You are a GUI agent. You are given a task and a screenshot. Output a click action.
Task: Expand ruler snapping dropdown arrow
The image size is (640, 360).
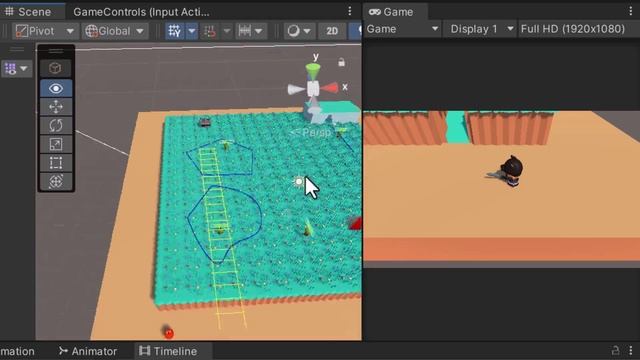click(259, 31)
